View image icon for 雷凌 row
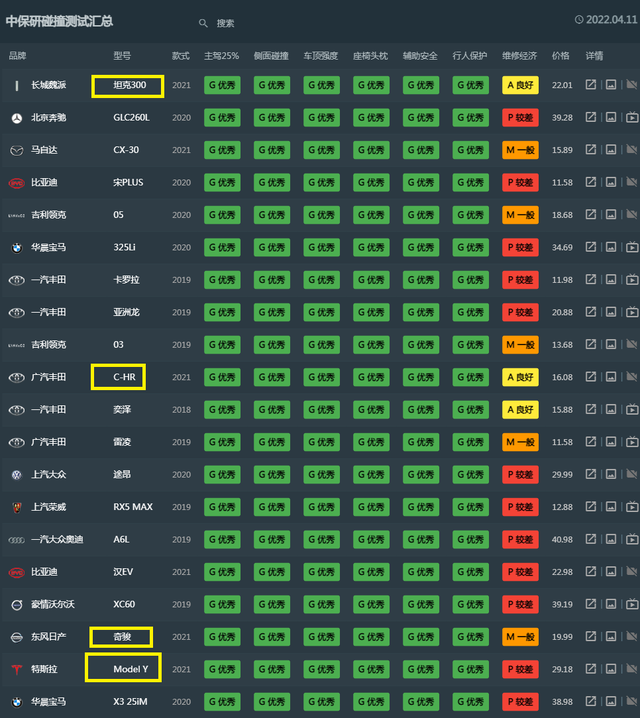The height and width of the screenshot is (718, 640). click(x=611, y=442)
